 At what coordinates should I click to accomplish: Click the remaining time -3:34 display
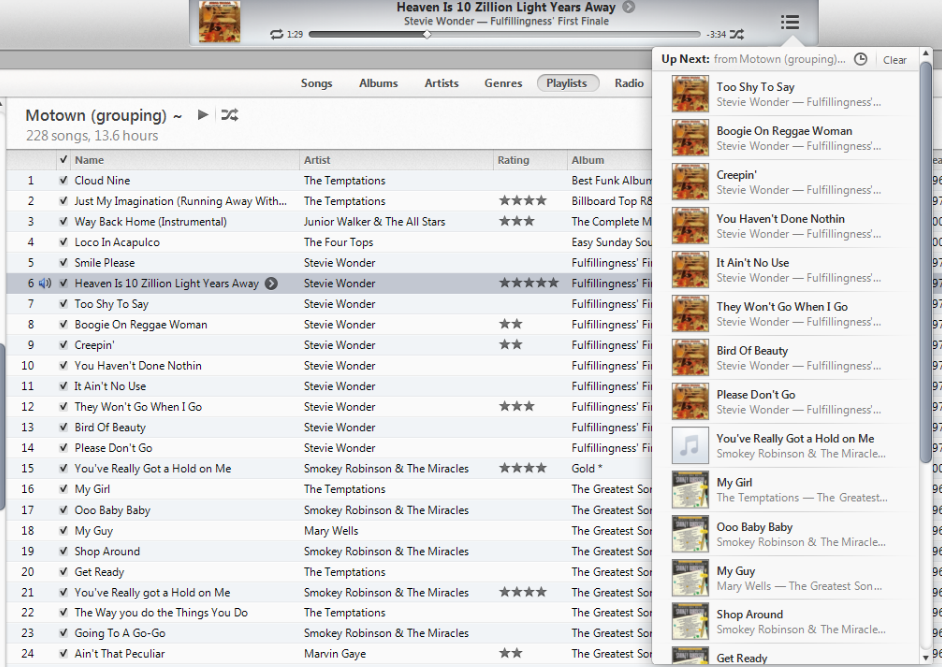coord(716,35)
